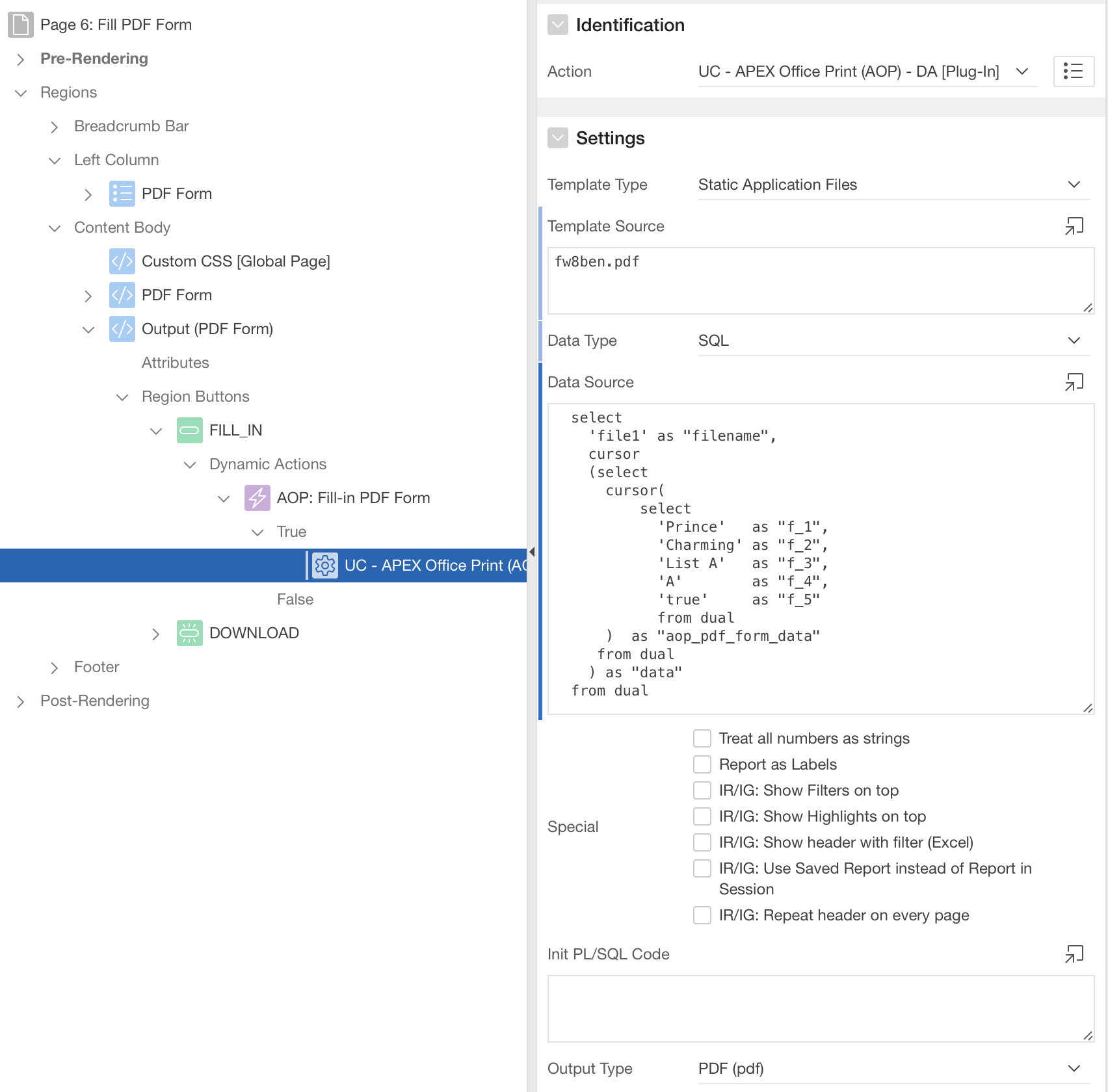Select Page 6: Fill PDF Form node
1108x1092 pixels.
tap(116, 25)
